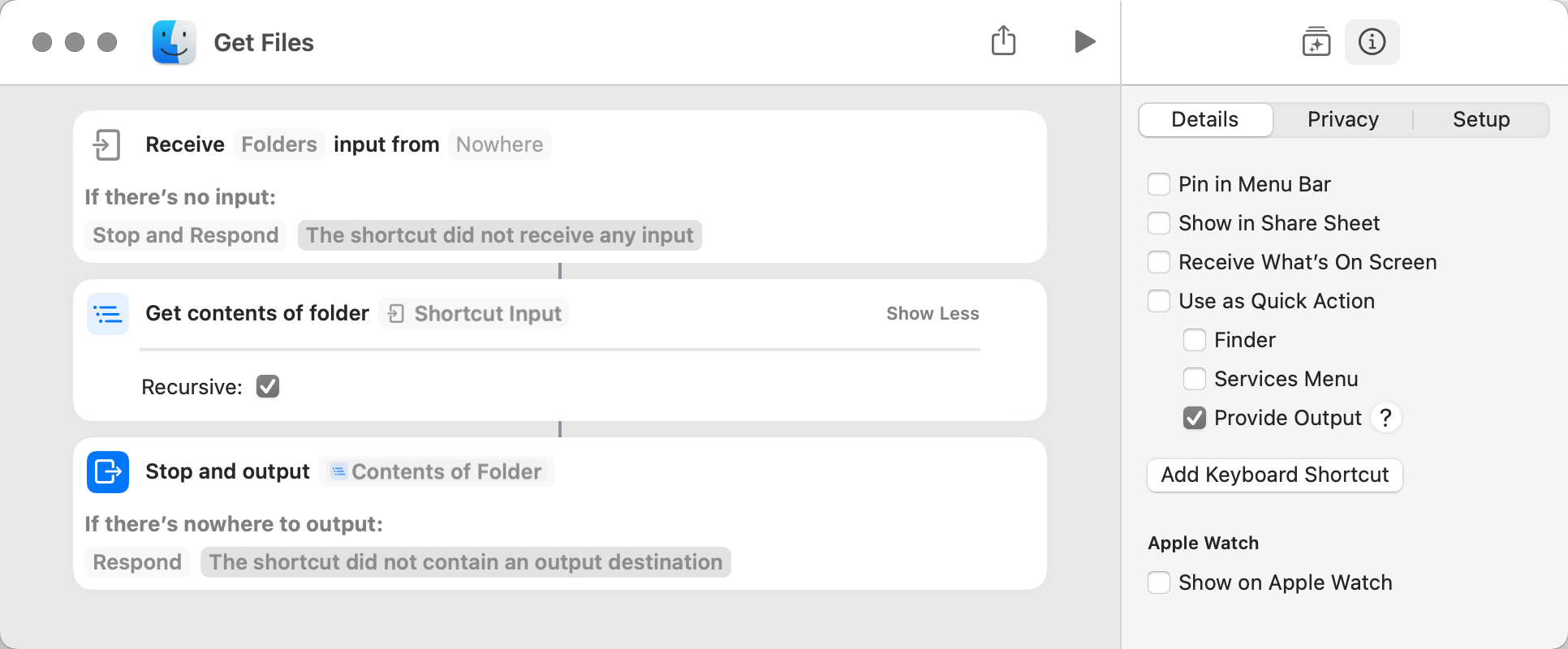Switch to the Setup tab

pyautogui.click(x=1481, y=119)
